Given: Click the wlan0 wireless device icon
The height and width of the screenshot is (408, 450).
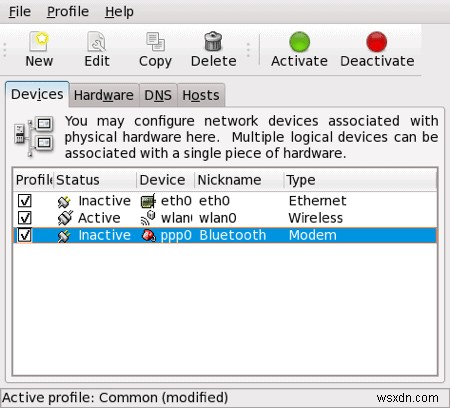Looking at the screenshot, I should point(148,218).
